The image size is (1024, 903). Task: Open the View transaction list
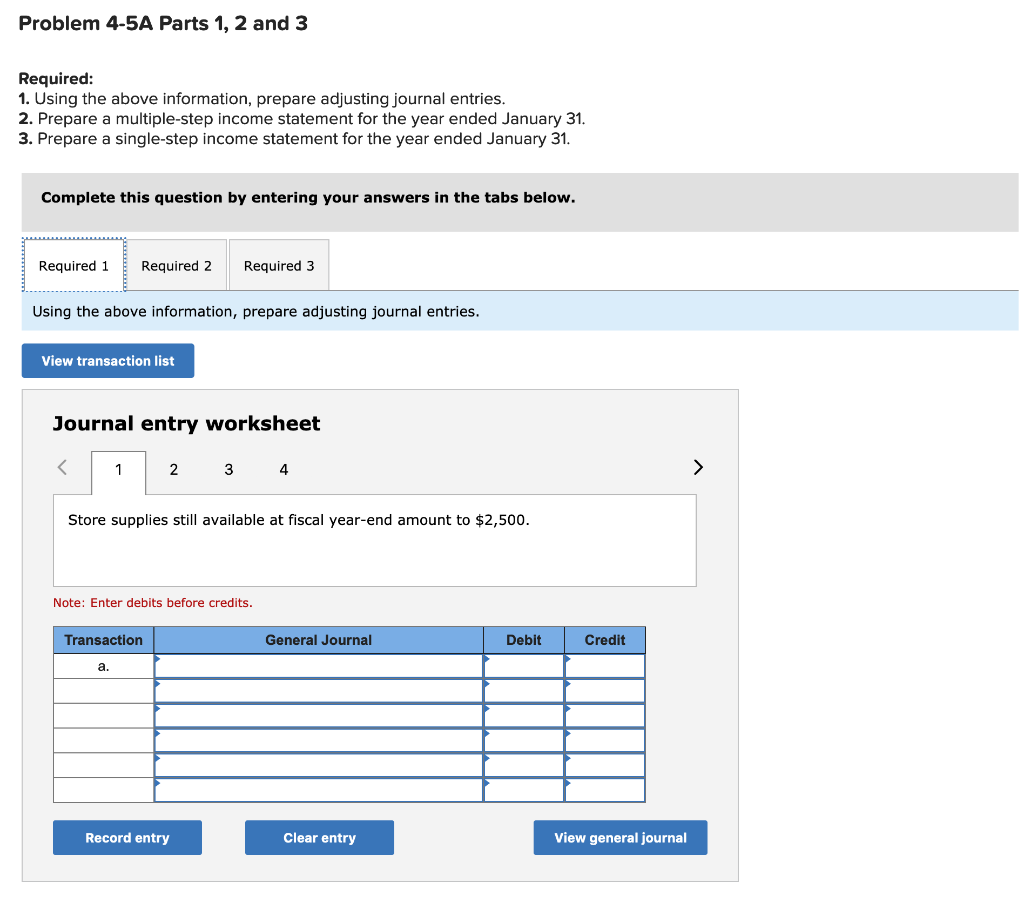(x=107, y=360)
